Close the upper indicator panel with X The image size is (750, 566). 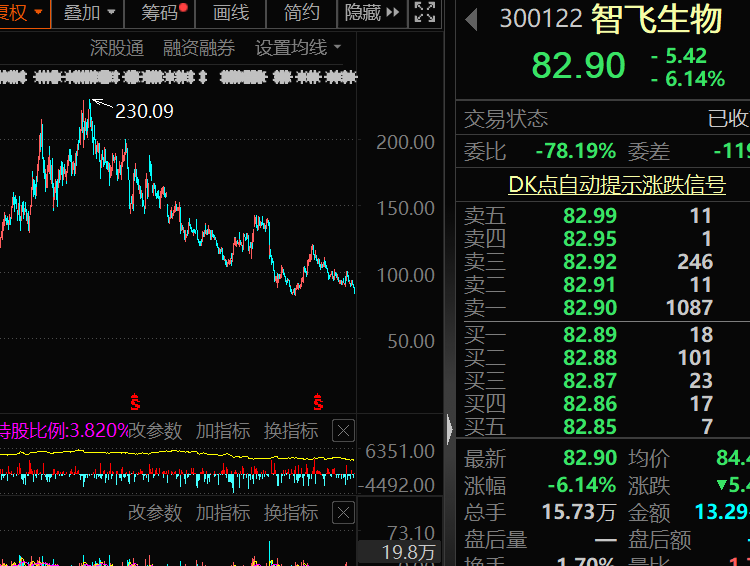343,431
